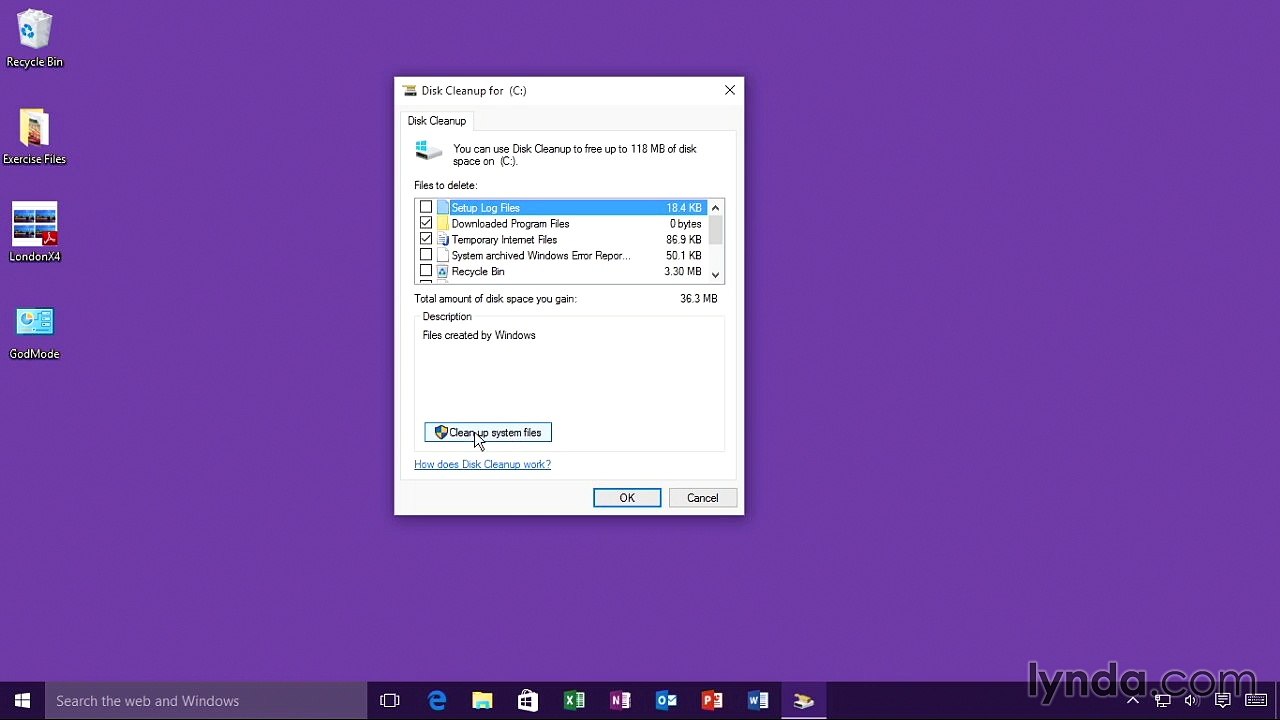Uncheck the Temporary Internet Files checkbox

[426, 240]
